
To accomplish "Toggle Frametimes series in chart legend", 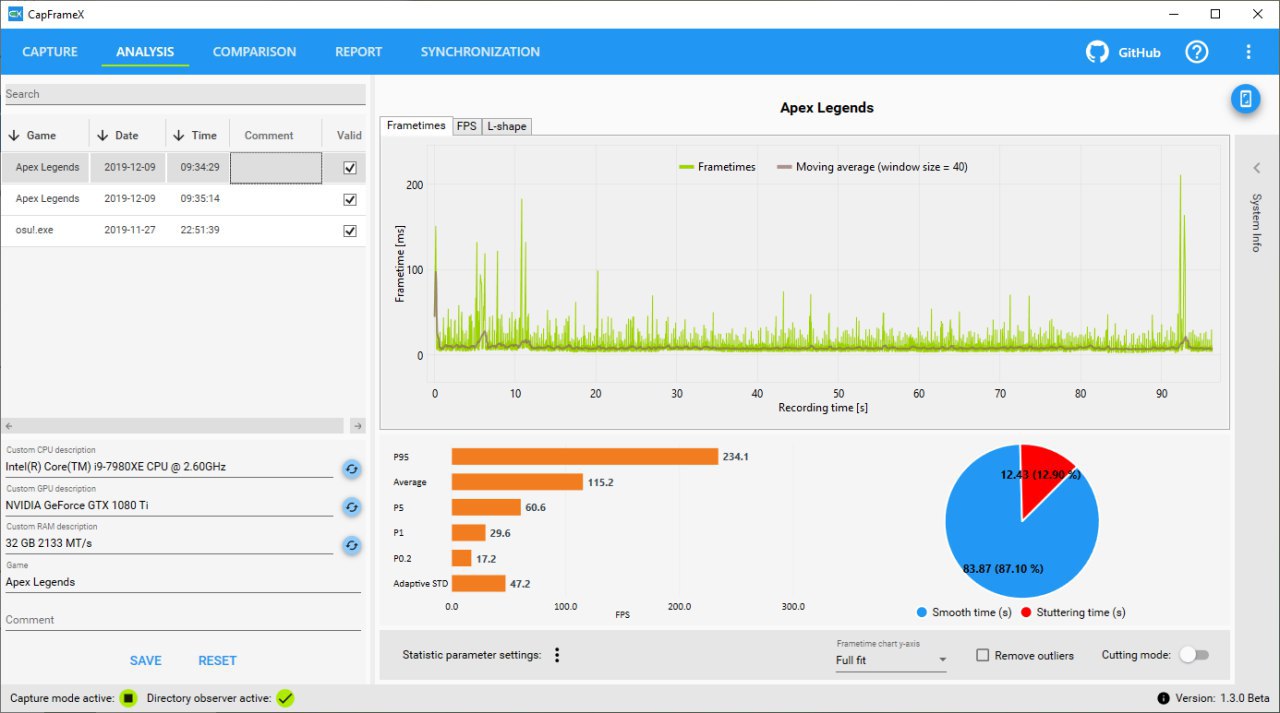I will (717, 167).
